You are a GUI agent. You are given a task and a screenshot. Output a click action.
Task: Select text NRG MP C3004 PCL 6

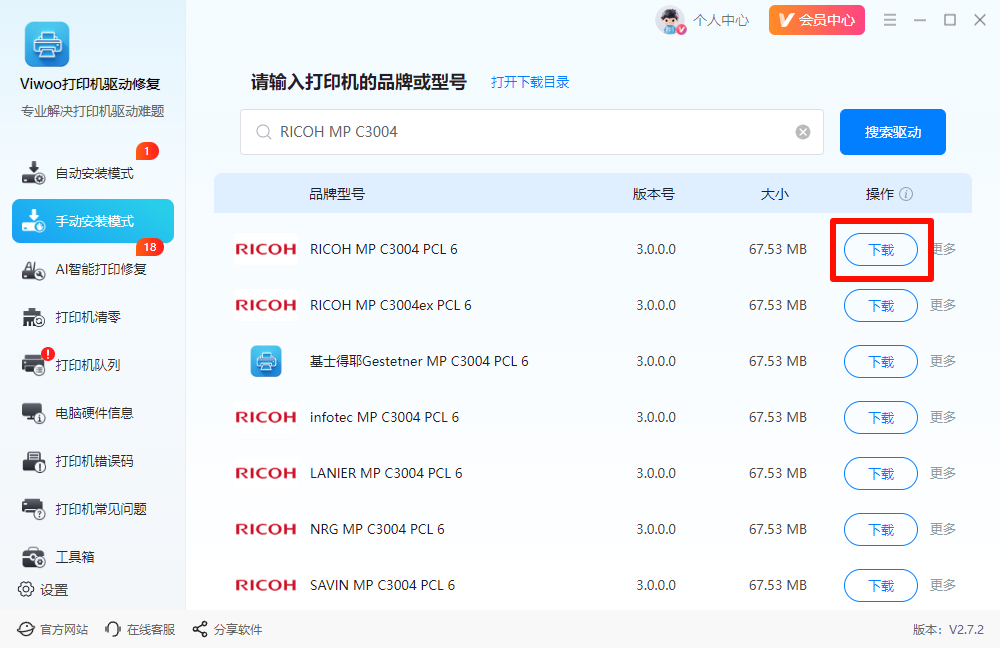click(377, 529)
